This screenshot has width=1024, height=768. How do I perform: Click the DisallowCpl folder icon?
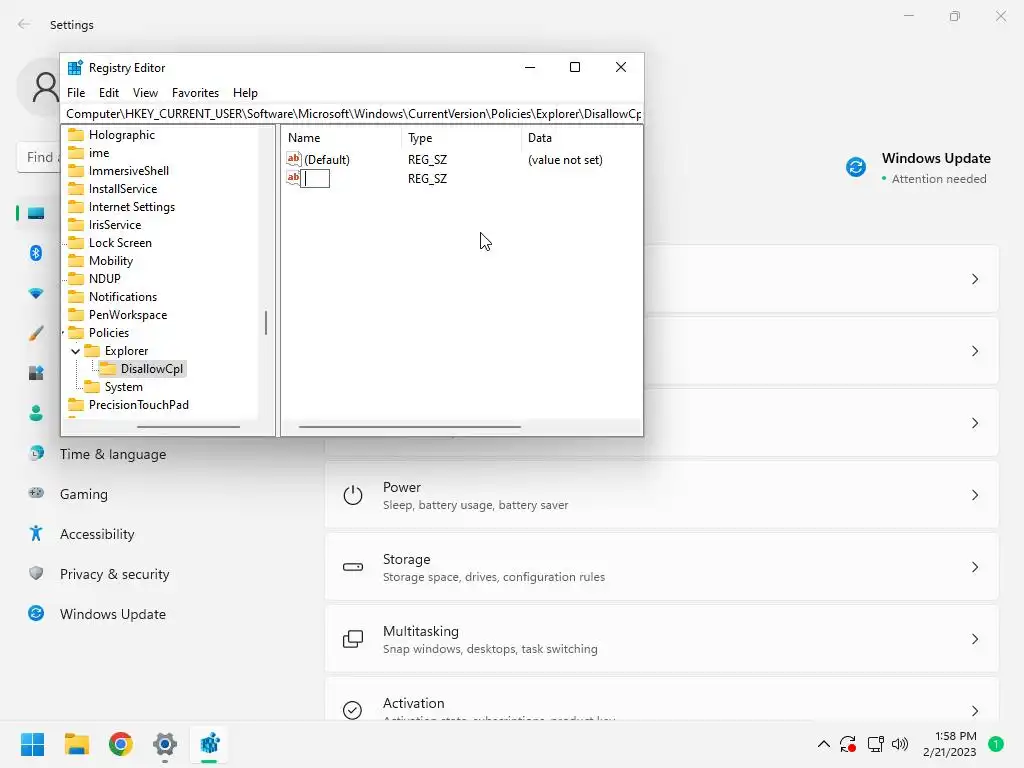(108, 368)
